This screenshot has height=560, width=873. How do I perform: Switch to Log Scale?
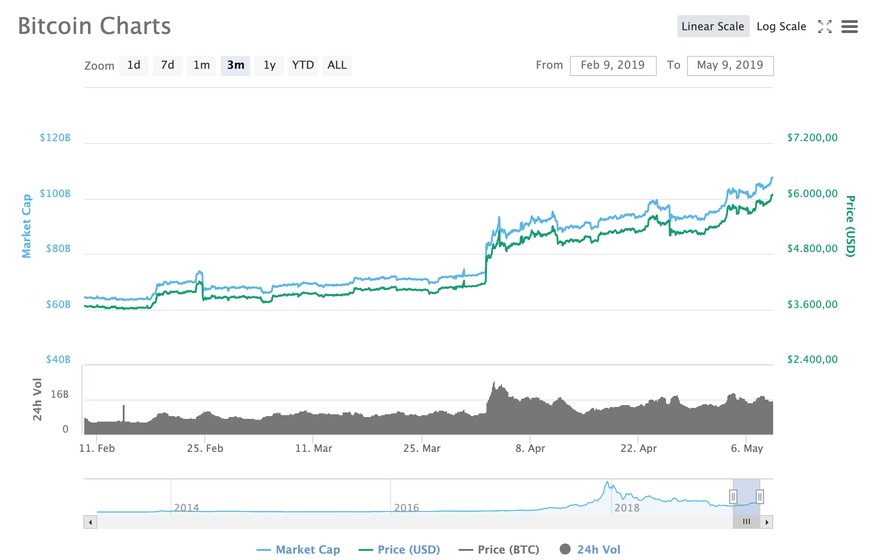(781, 26)
